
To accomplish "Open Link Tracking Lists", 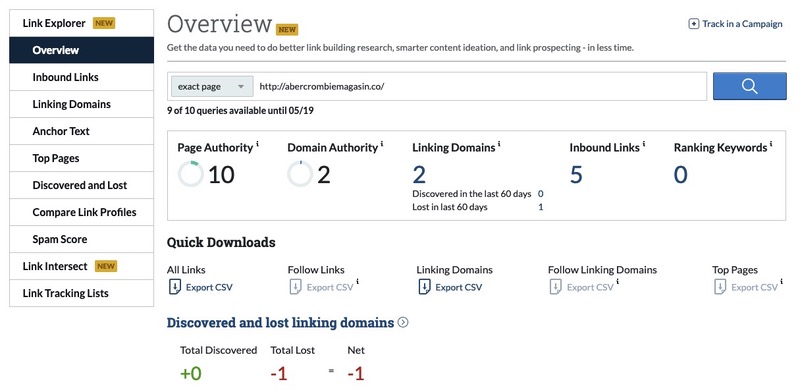I will (82, 293).
